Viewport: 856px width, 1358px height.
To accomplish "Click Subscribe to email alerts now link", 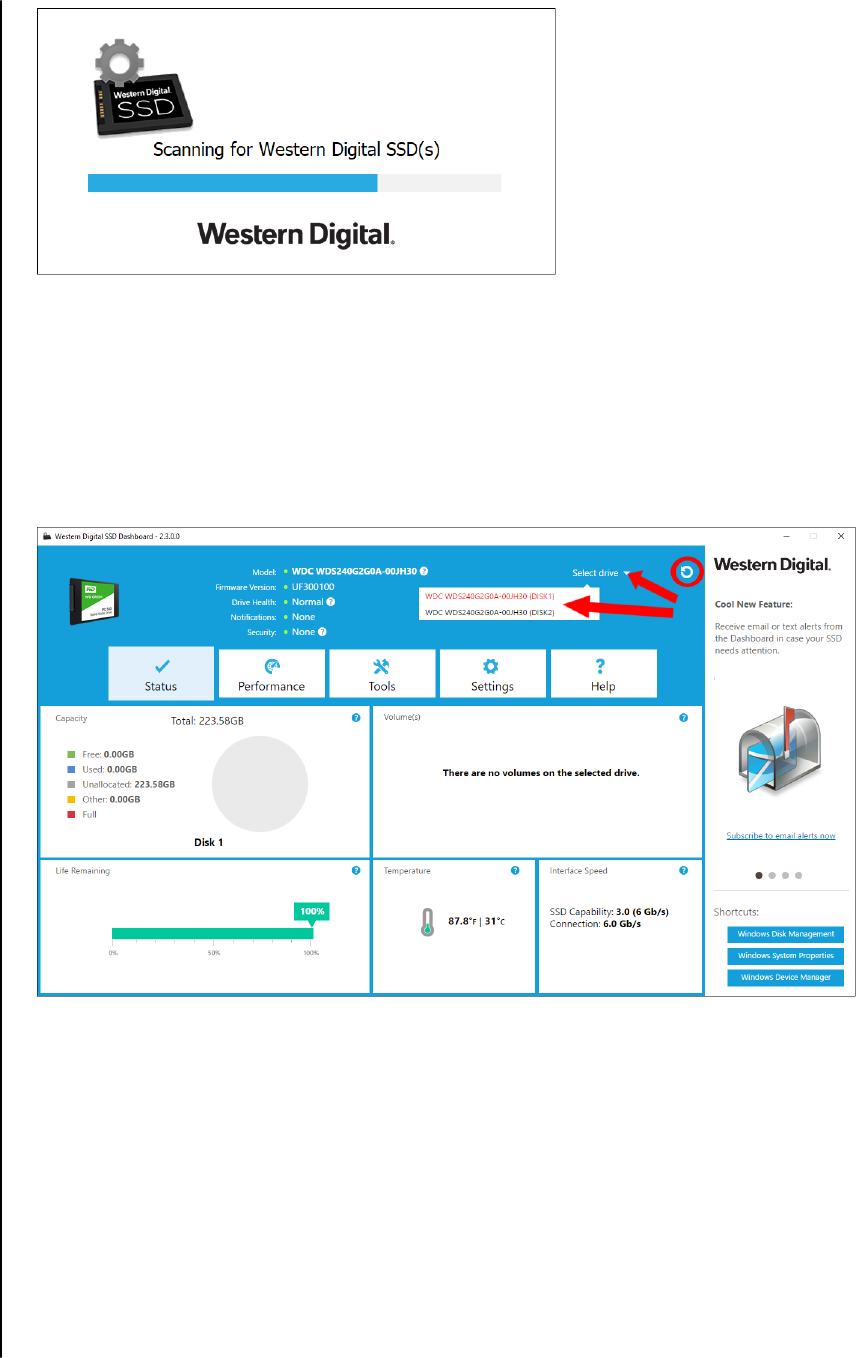I will [x=781, y=836].
